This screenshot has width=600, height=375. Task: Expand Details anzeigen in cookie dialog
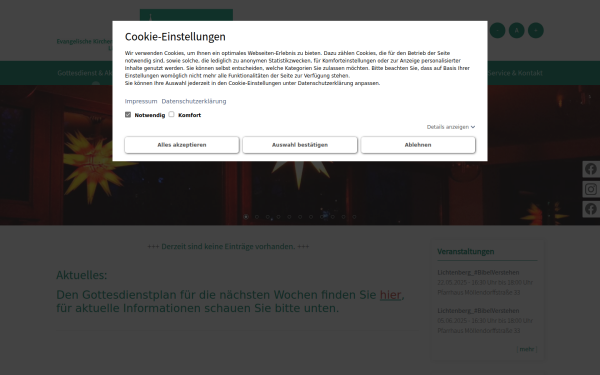click(451, 127)
